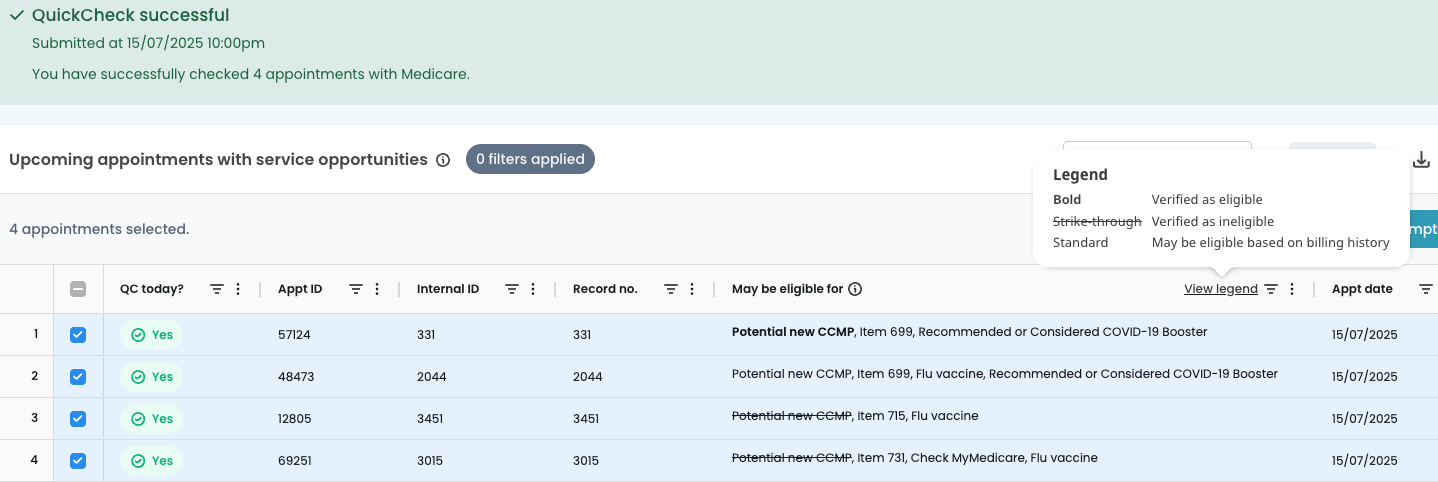Click row number 3 cell
Screen dimensions: 1438x482
pos(34,418)
